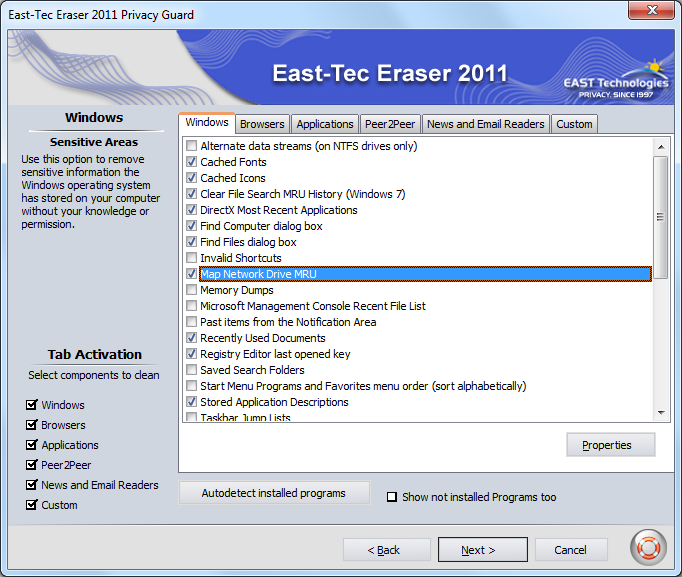Viewport: 682px width, 577px height.
Task: Toggle Applications under Tab Activation
Action: pyautogui.click(x=31, y=445)
